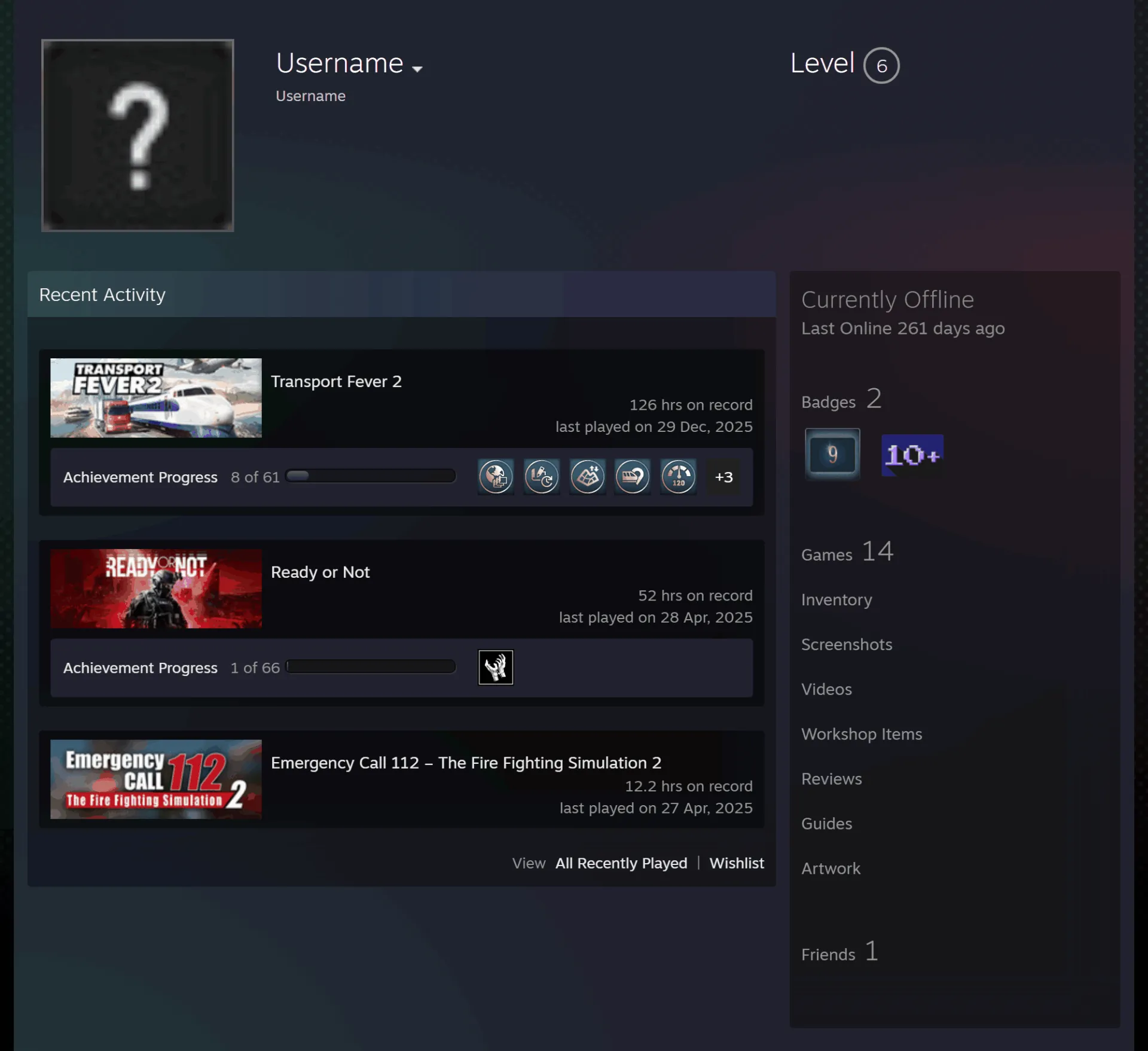This screenshot has height=1051, width=1148.
Task: Click 'last played on 28 Apr, 2025' text
Action: click(656, 617)
